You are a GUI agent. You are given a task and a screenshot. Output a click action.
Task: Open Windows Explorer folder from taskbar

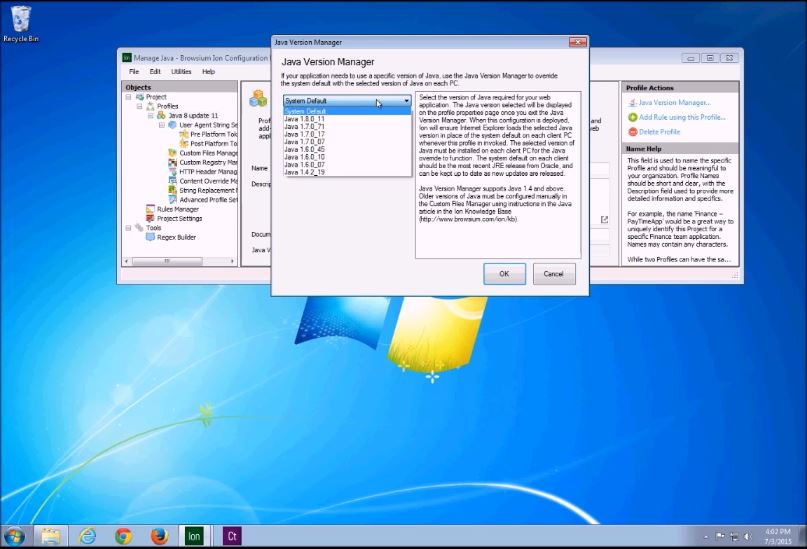click(x=50, y=536)
